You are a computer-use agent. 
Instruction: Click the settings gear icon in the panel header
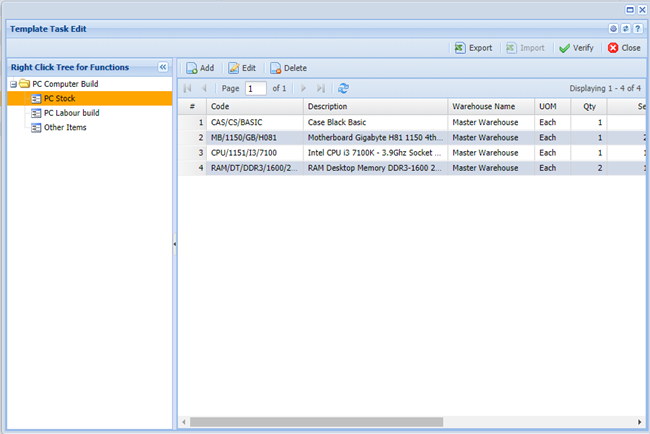[x=614, y=29]
